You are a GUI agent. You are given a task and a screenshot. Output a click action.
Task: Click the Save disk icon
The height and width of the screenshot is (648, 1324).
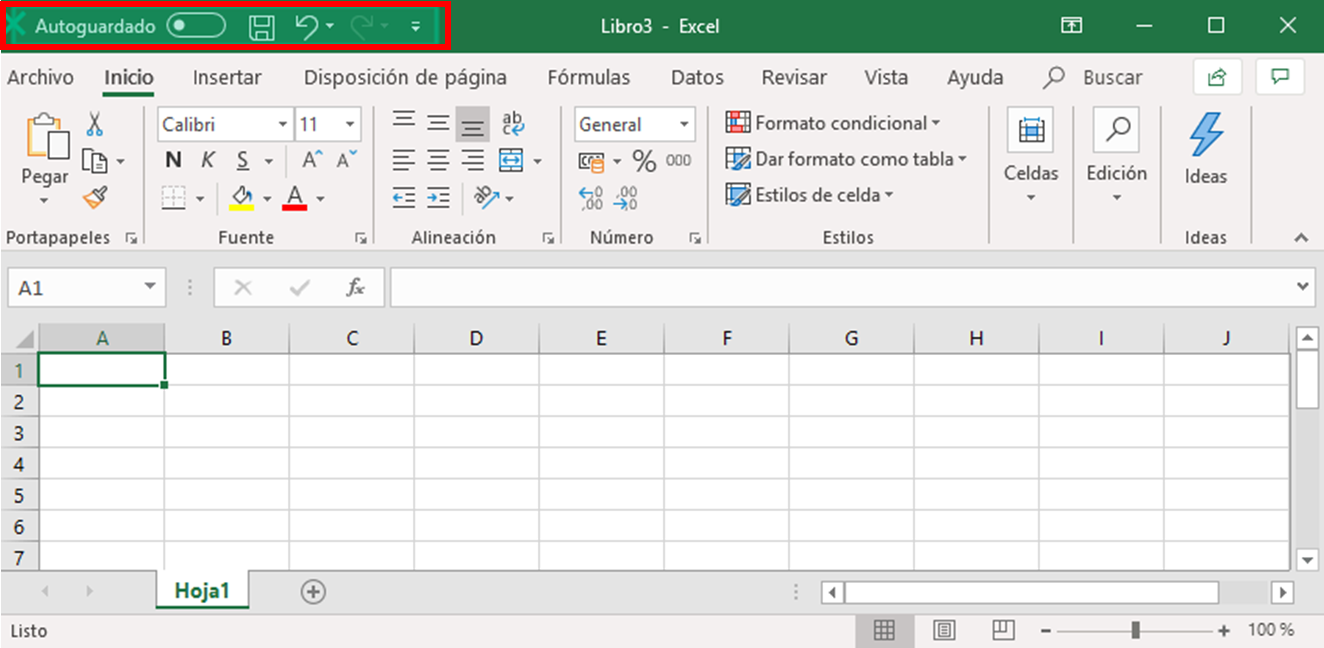pos(261,27)
